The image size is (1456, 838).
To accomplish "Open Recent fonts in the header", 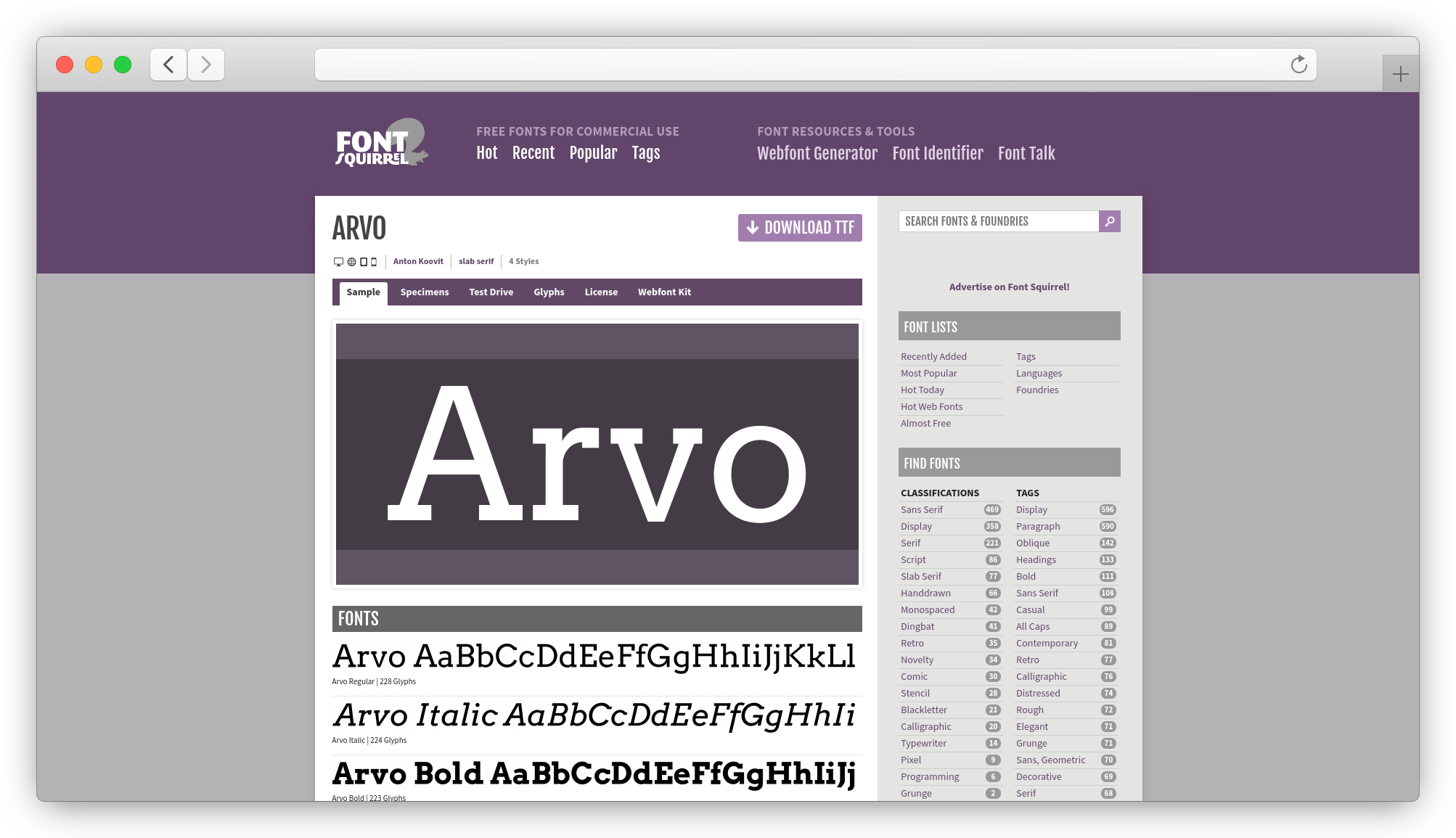I will tap(533, 153).
